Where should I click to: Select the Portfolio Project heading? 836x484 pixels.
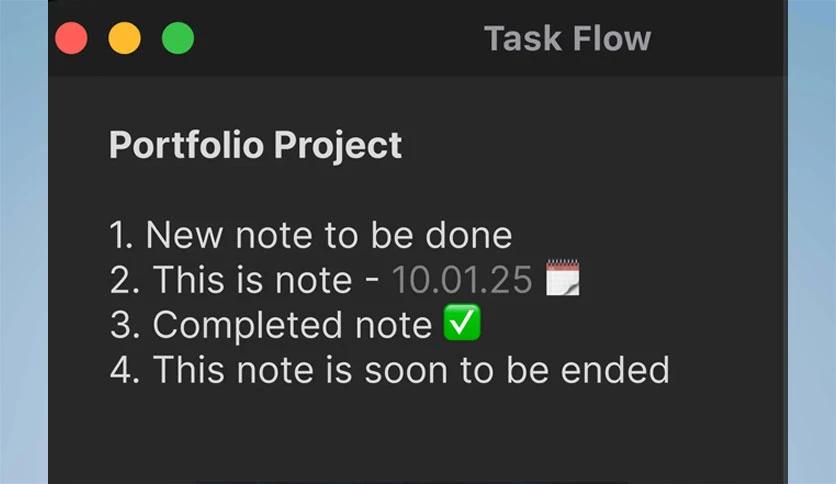click(255, 145)
